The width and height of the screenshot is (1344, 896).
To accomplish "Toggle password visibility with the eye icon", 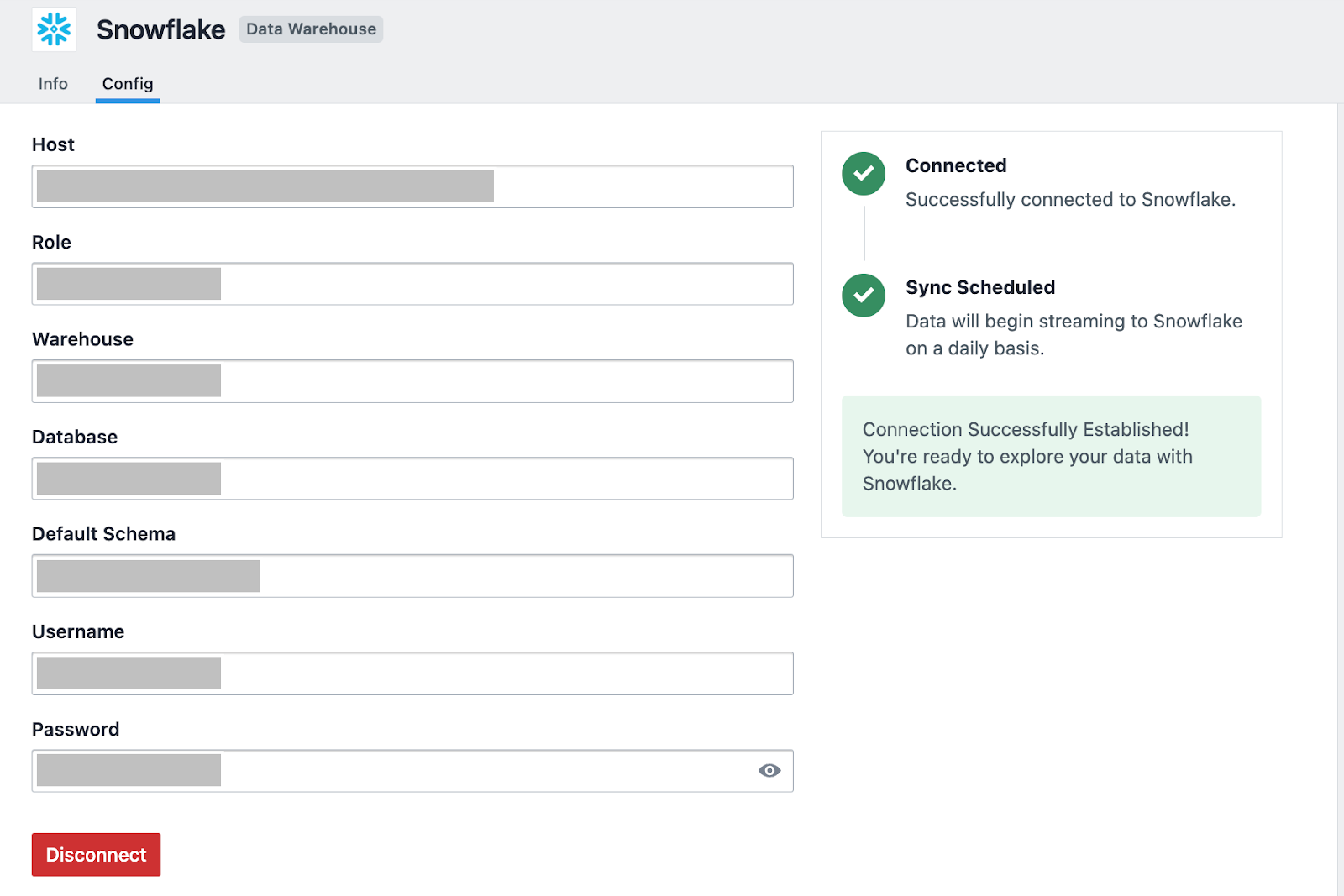I will coord(769,771).
